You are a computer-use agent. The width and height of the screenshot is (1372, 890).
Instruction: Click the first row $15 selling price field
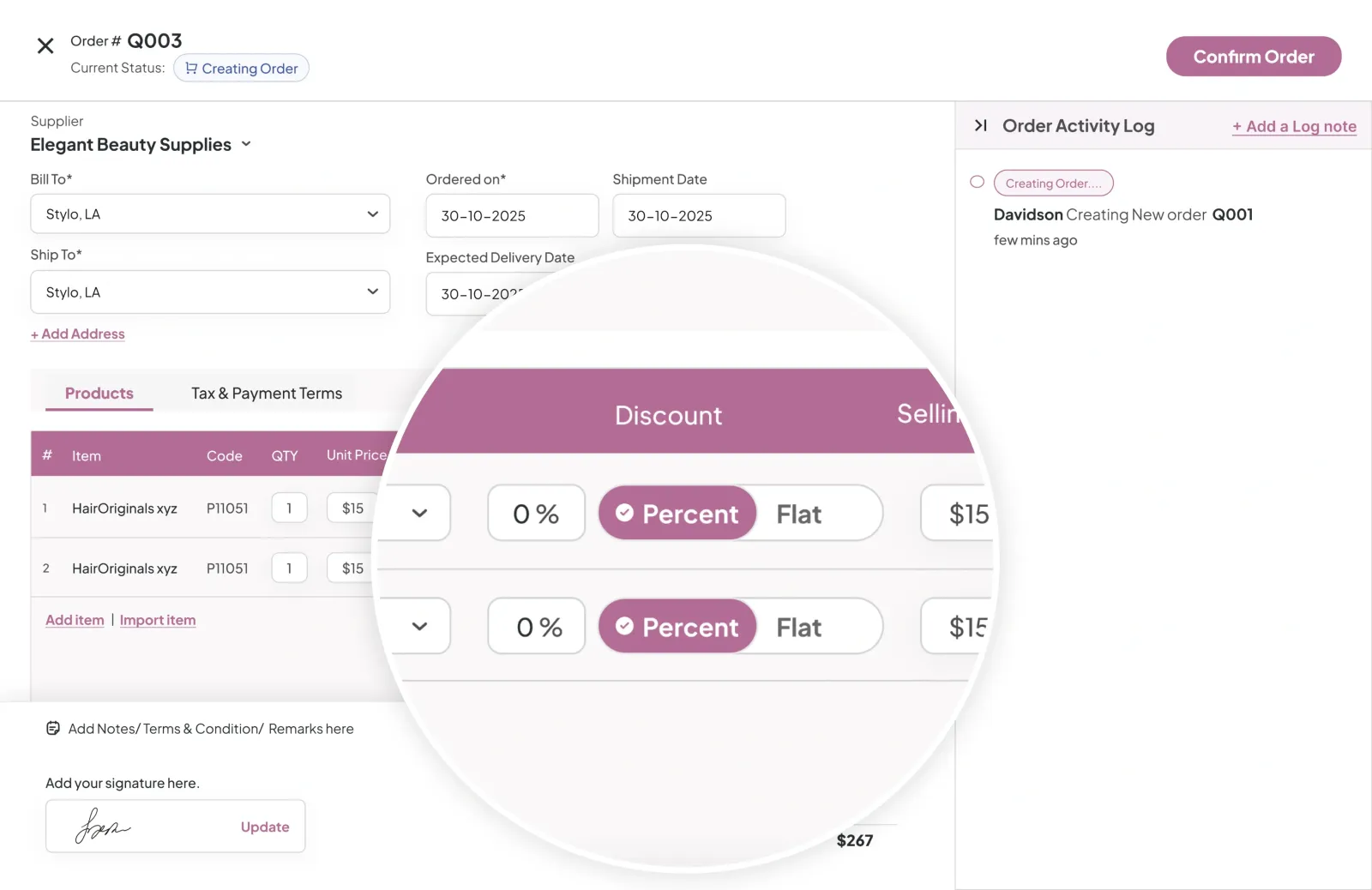click(x=959, y=514)
